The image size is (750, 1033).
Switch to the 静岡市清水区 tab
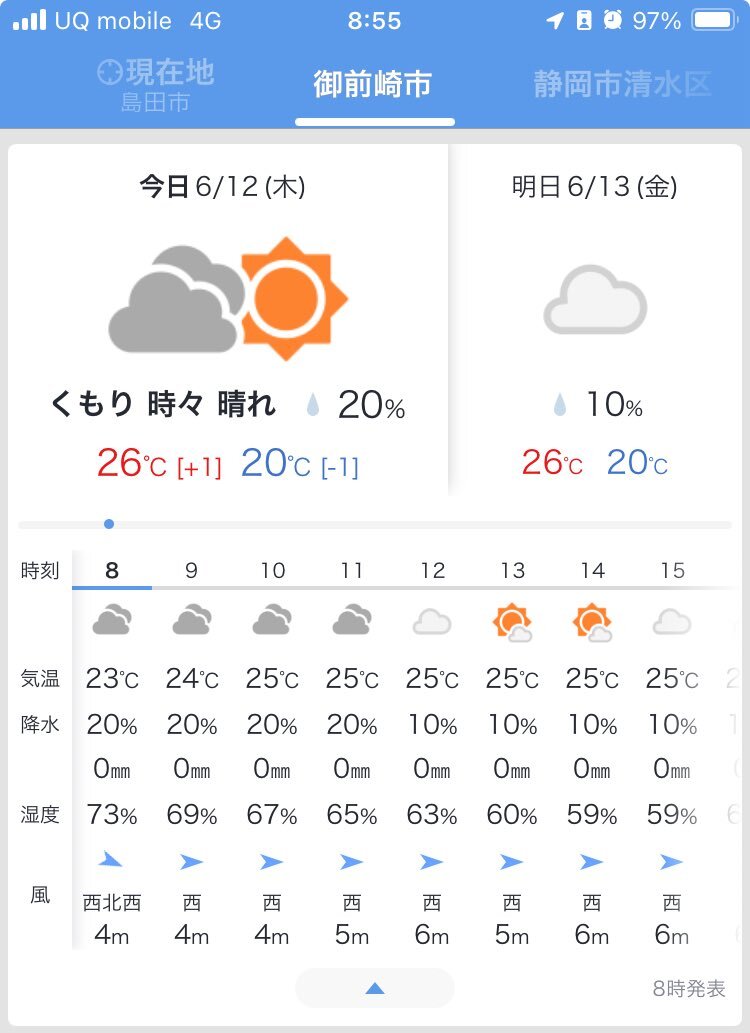pos(622,84)
